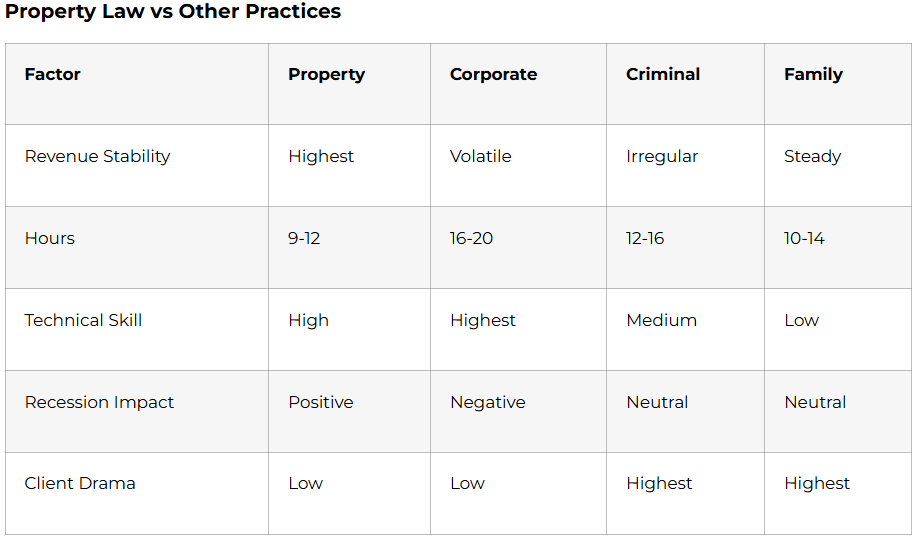Click the 'Property Law vs Other Practices' heading
Viewport: 917px width, 550px height.
(173, 12)
